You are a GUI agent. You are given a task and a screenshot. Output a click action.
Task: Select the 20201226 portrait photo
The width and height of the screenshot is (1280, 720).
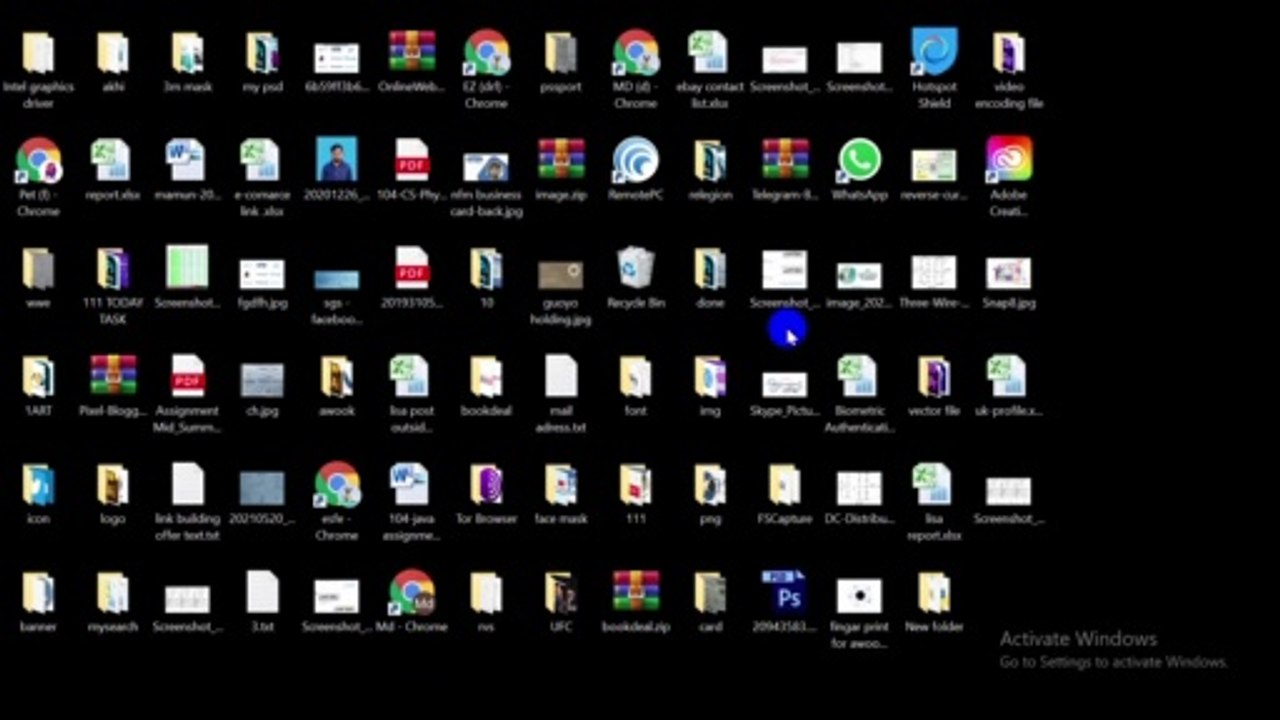[x=337, y=161]
